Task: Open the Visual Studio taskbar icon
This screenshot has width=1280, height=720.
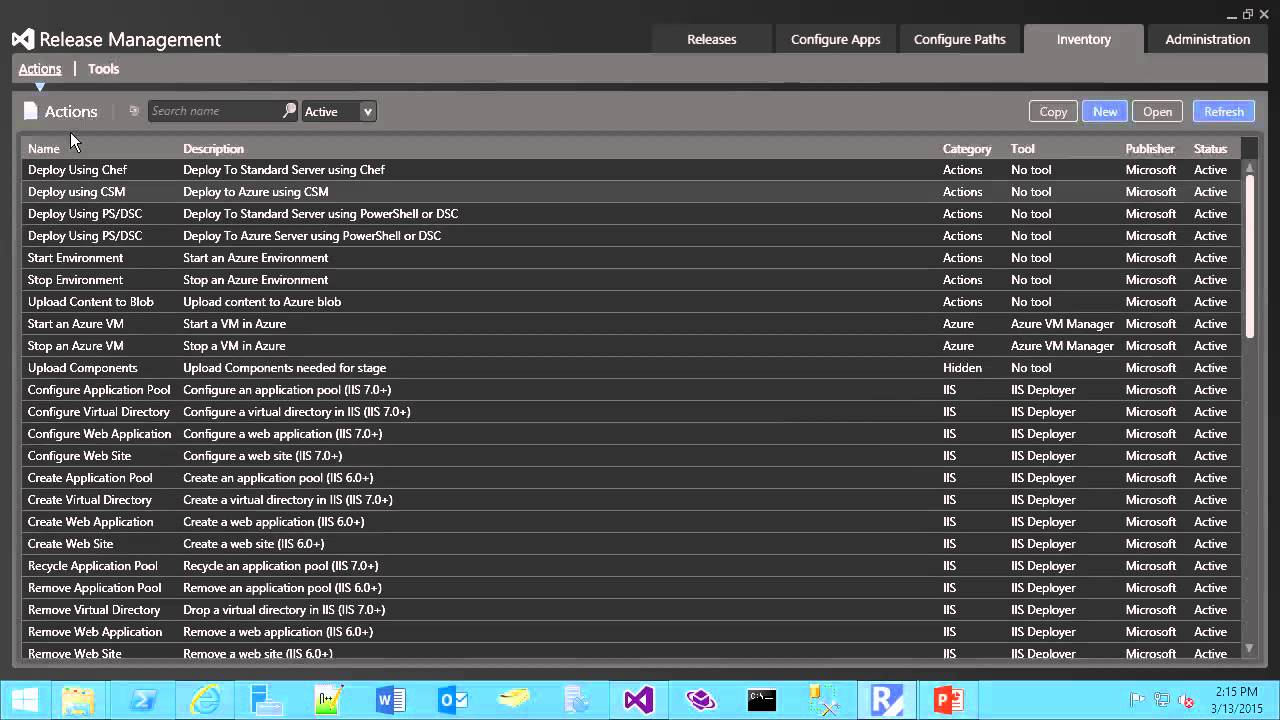Action: pyautogui.click(x=638, y=700)
